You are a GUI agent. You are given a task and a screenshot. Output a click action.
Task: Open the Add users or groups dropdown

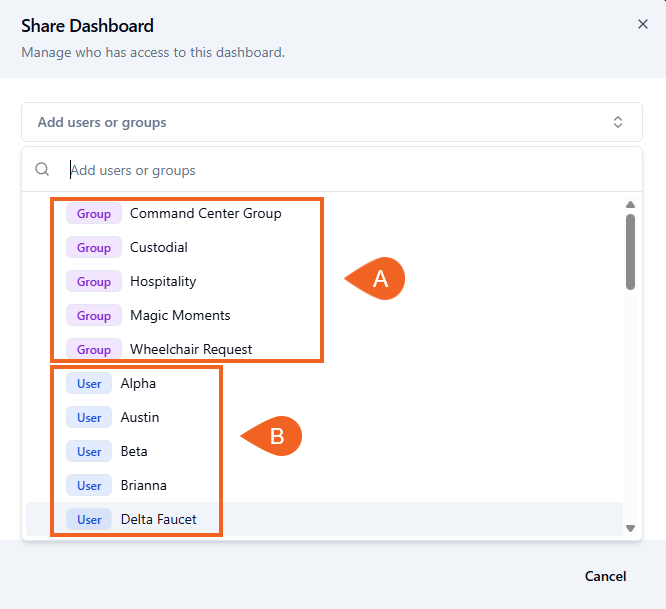(332, 122)
